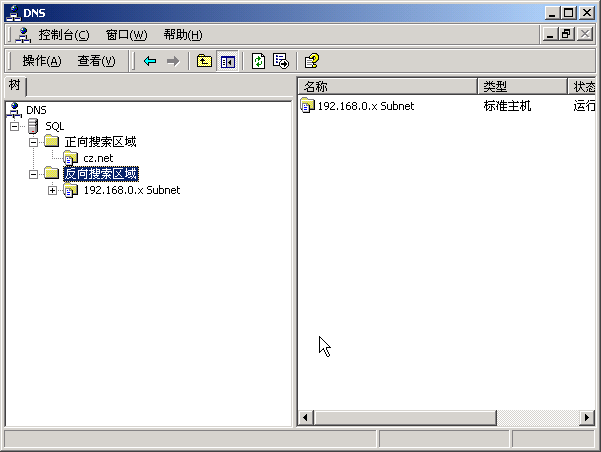Sort list by the 名称 column header
This screenshot has height=452, width=601.
coord(387,87)
